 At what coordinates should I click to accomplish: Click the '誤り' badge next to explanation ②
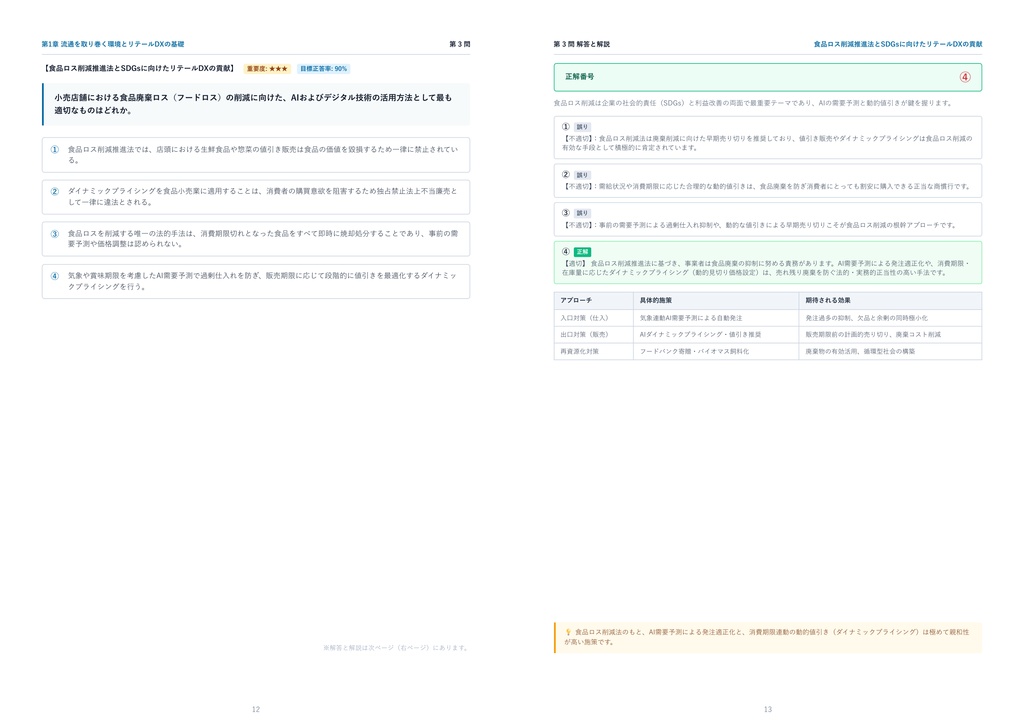(x=582, y=175)
